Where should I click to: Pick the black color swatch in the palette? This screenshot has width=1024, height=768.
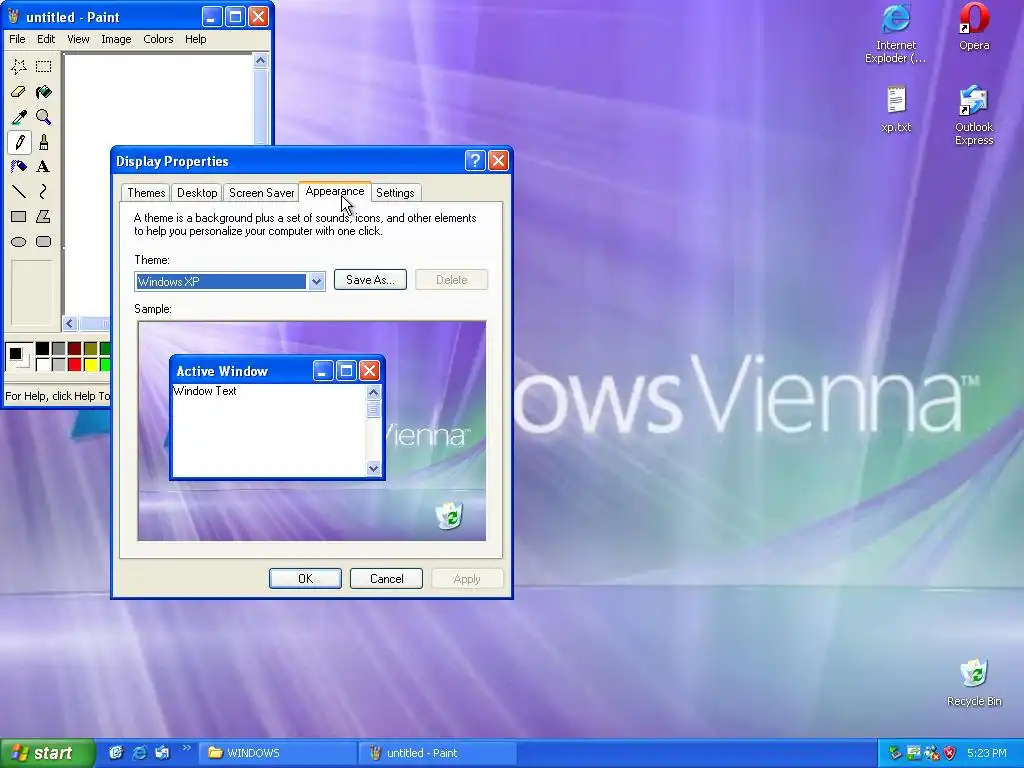click(x=42, y=349)
